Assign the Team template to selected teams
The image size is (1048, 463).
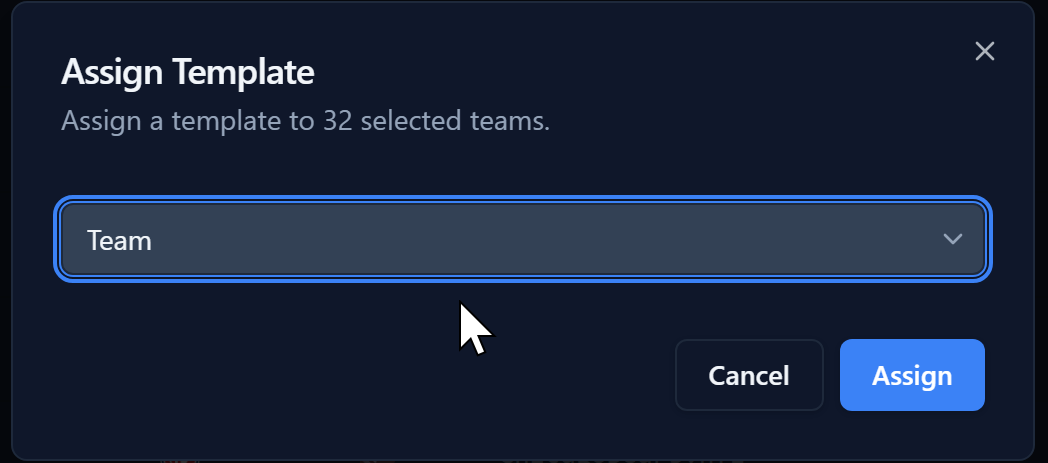[912, 375]
